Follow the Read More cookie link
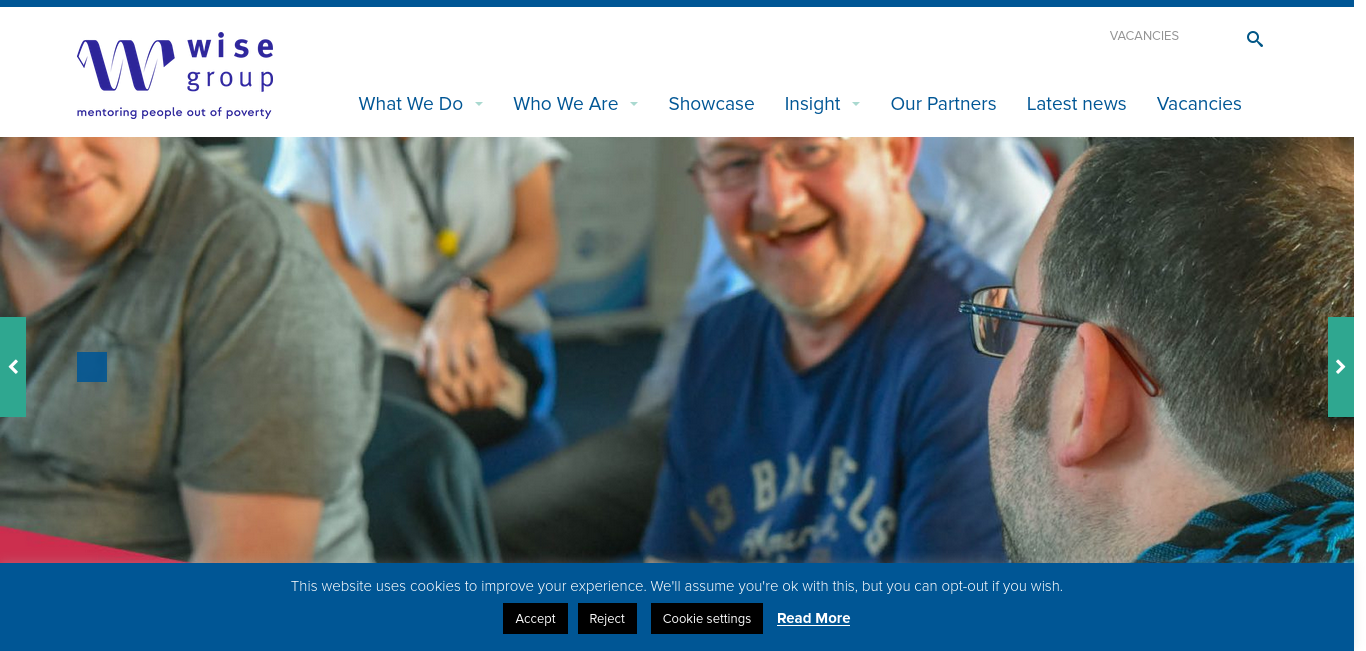Viewport: 1366px width, 651px height. click(x=813, y=618)
